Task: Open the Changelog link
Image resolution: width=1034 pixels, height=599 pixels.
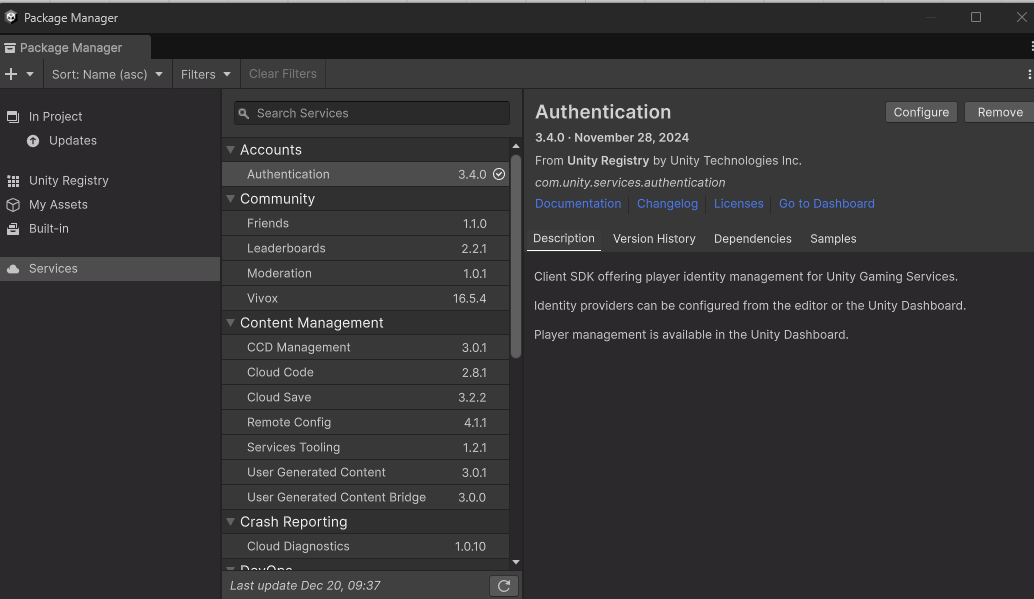Action: [667, 204]
